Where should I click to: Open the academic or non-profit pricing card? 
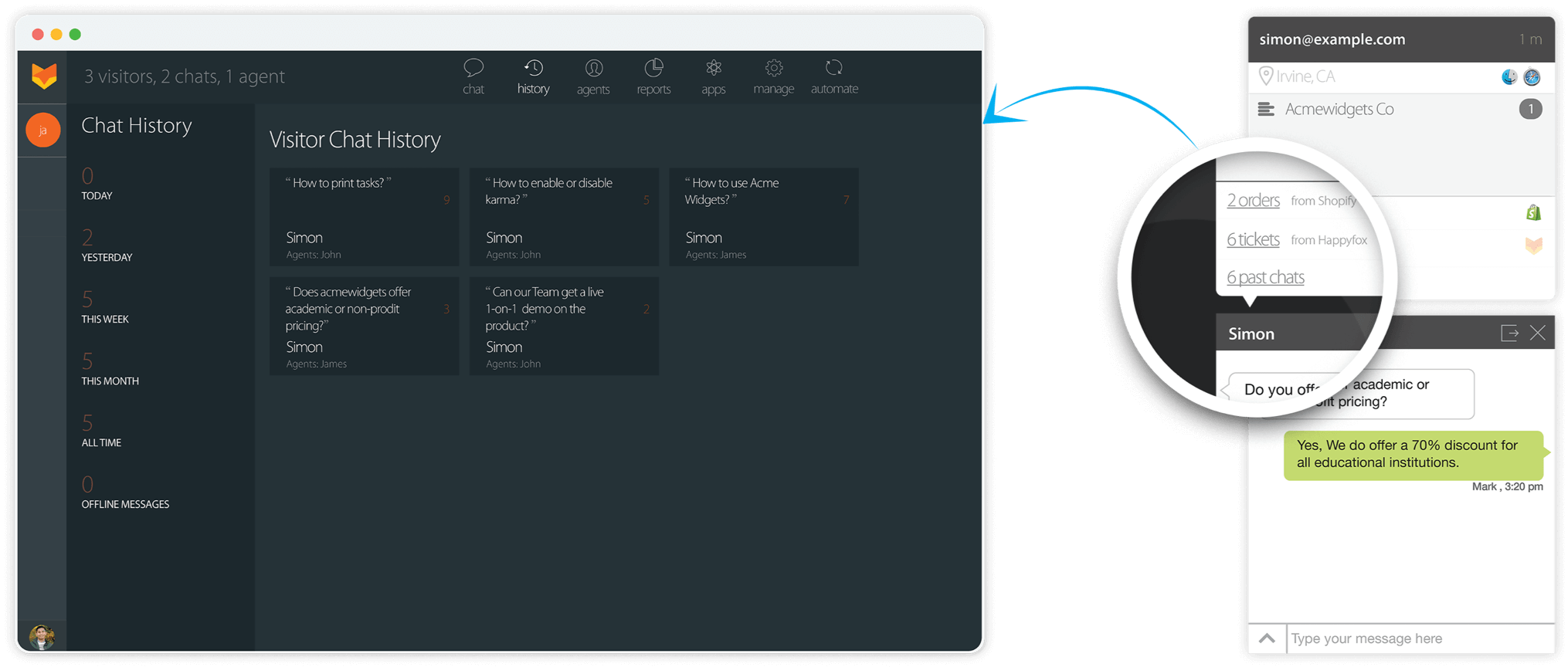point(364,326)
